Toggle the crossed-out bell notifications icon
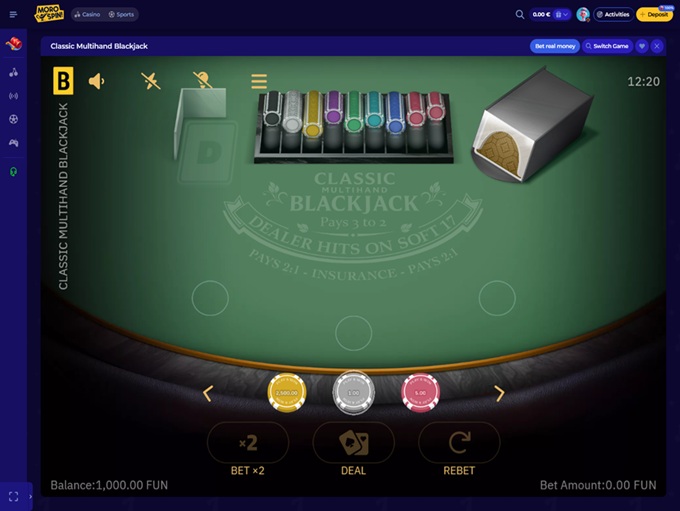The image size is (680, 511). [x=203, y=80]
